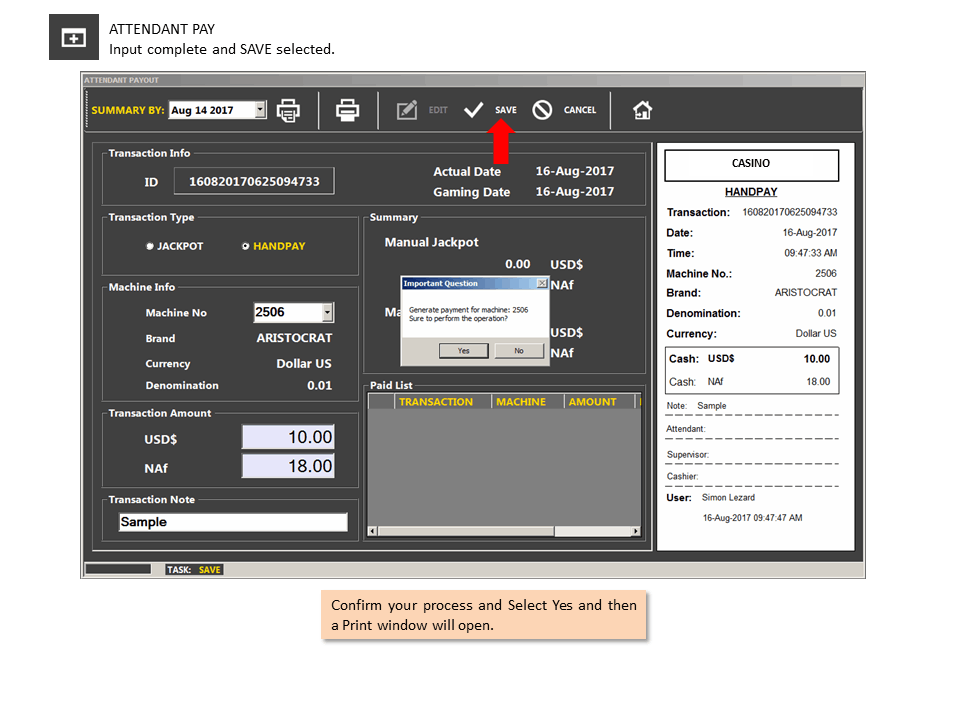Click the white printer icon in toolbar
The height and width of the screenshot is (720, 960).
point(347,110)
